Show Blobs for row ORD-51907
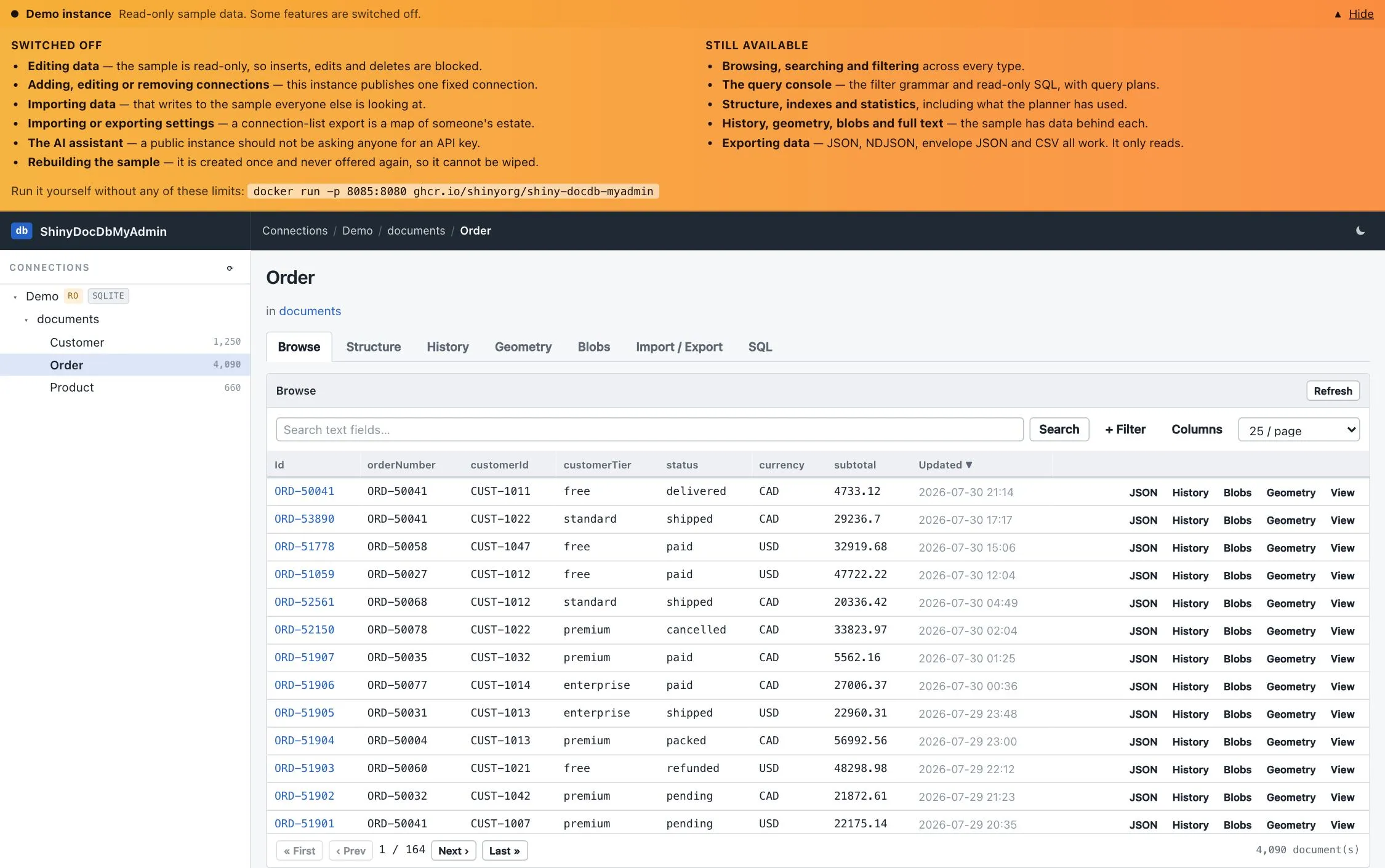 [1237, 659]
